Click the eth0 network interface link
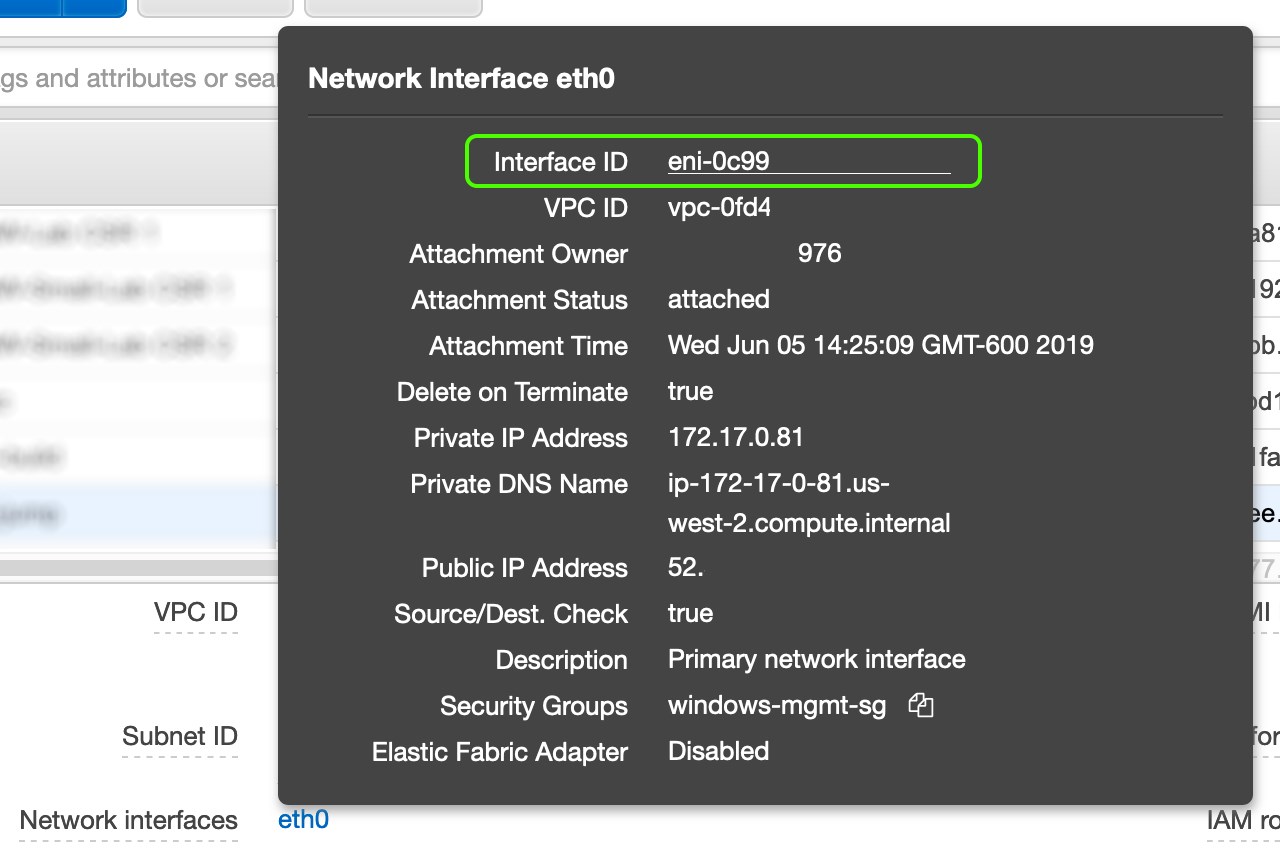Viewport: 1280px width, 856px height. pos(304,820)
